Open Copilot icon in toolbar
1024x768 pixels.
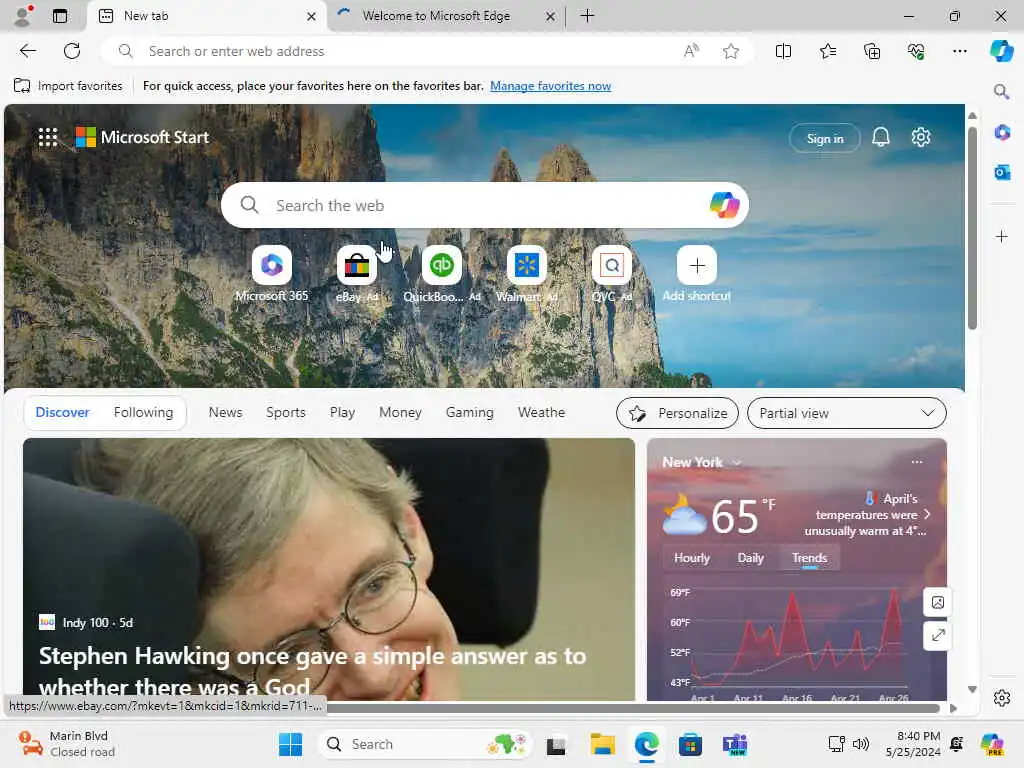tap(1001, 51)
